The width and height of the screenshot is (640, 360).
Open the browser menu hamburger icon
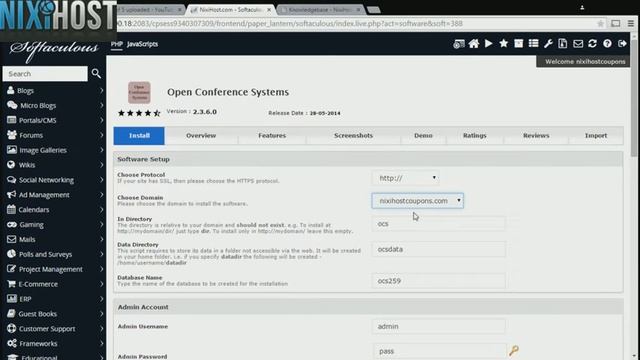pos(631,24)
